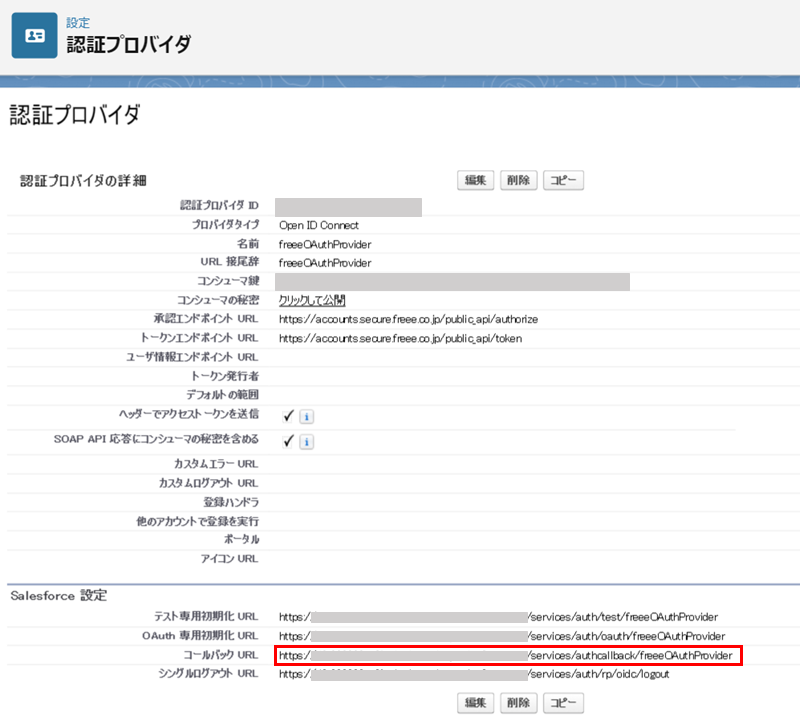Click info icon beside ヘッダーでアクセストークンを送信

[307, 416]
